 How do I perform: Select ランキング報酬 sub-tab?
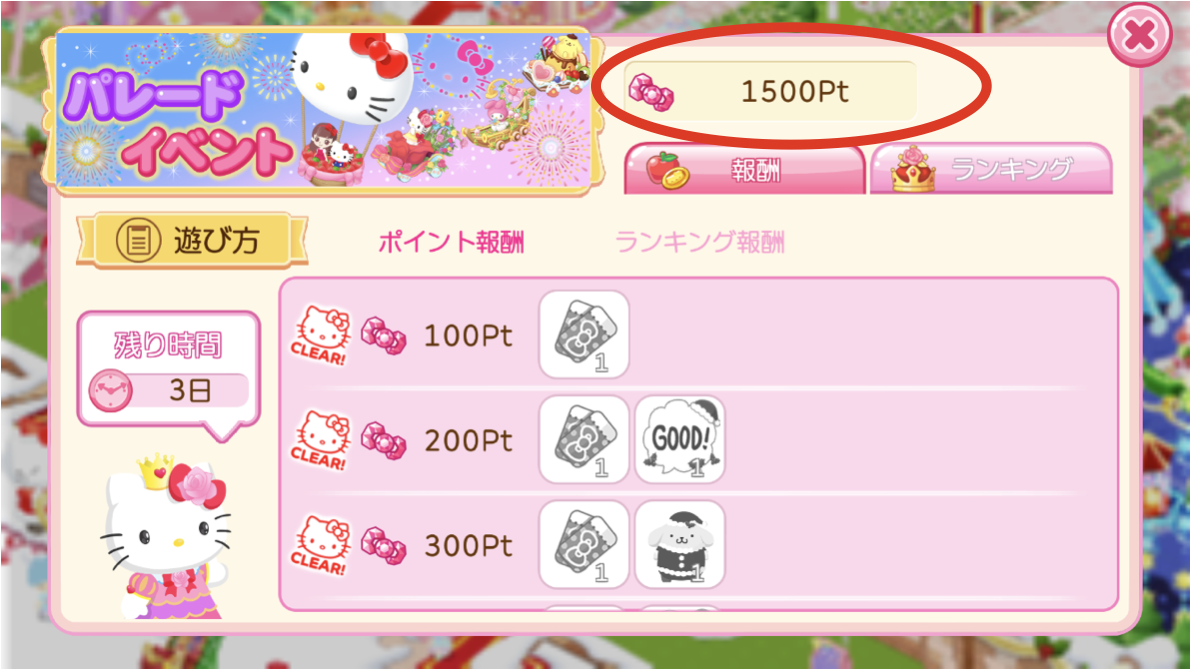click(699, 242)
